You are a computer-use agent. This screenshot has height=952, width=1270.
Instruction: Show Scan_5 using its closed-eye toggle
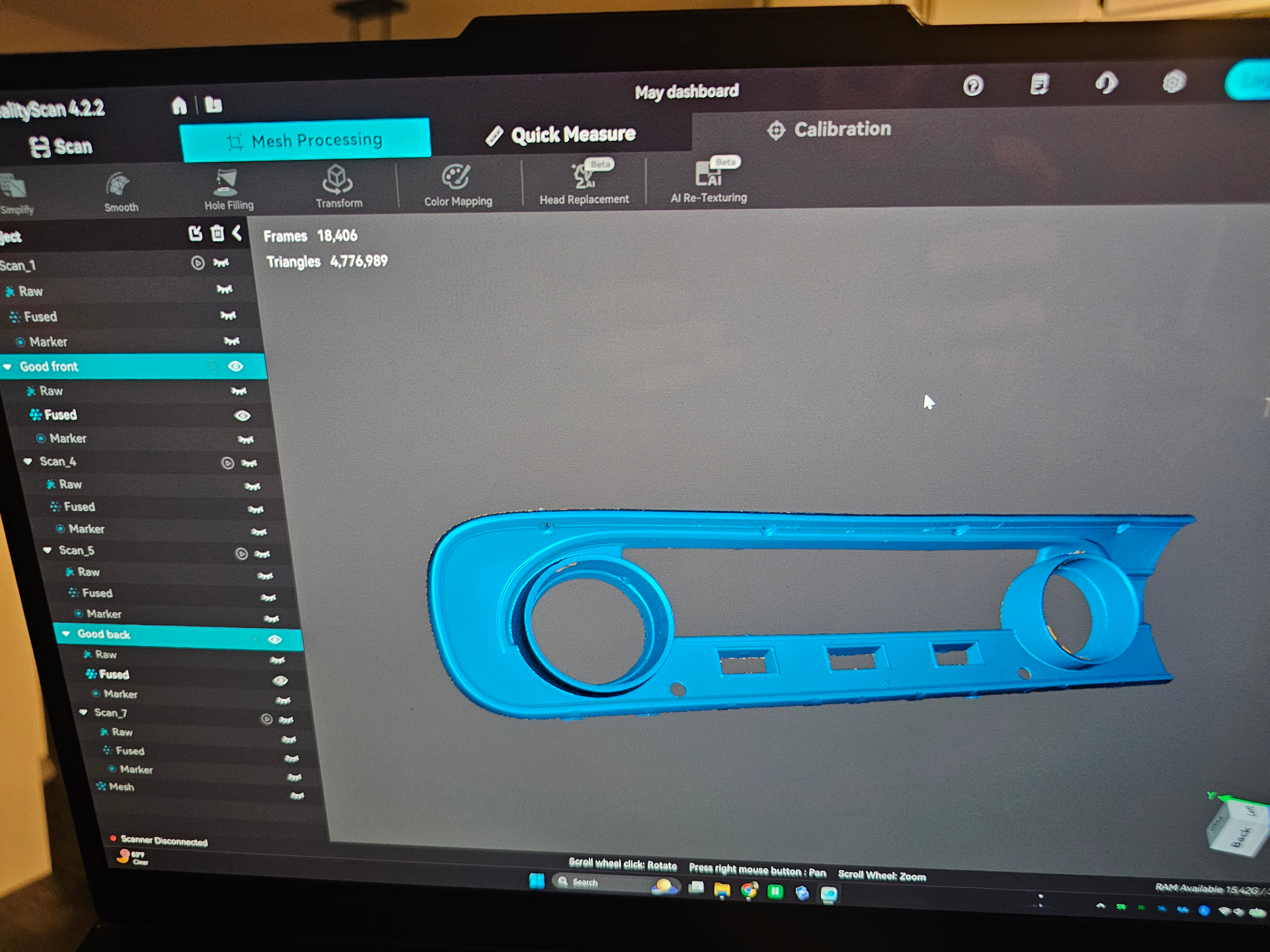(x=262, y=554)
